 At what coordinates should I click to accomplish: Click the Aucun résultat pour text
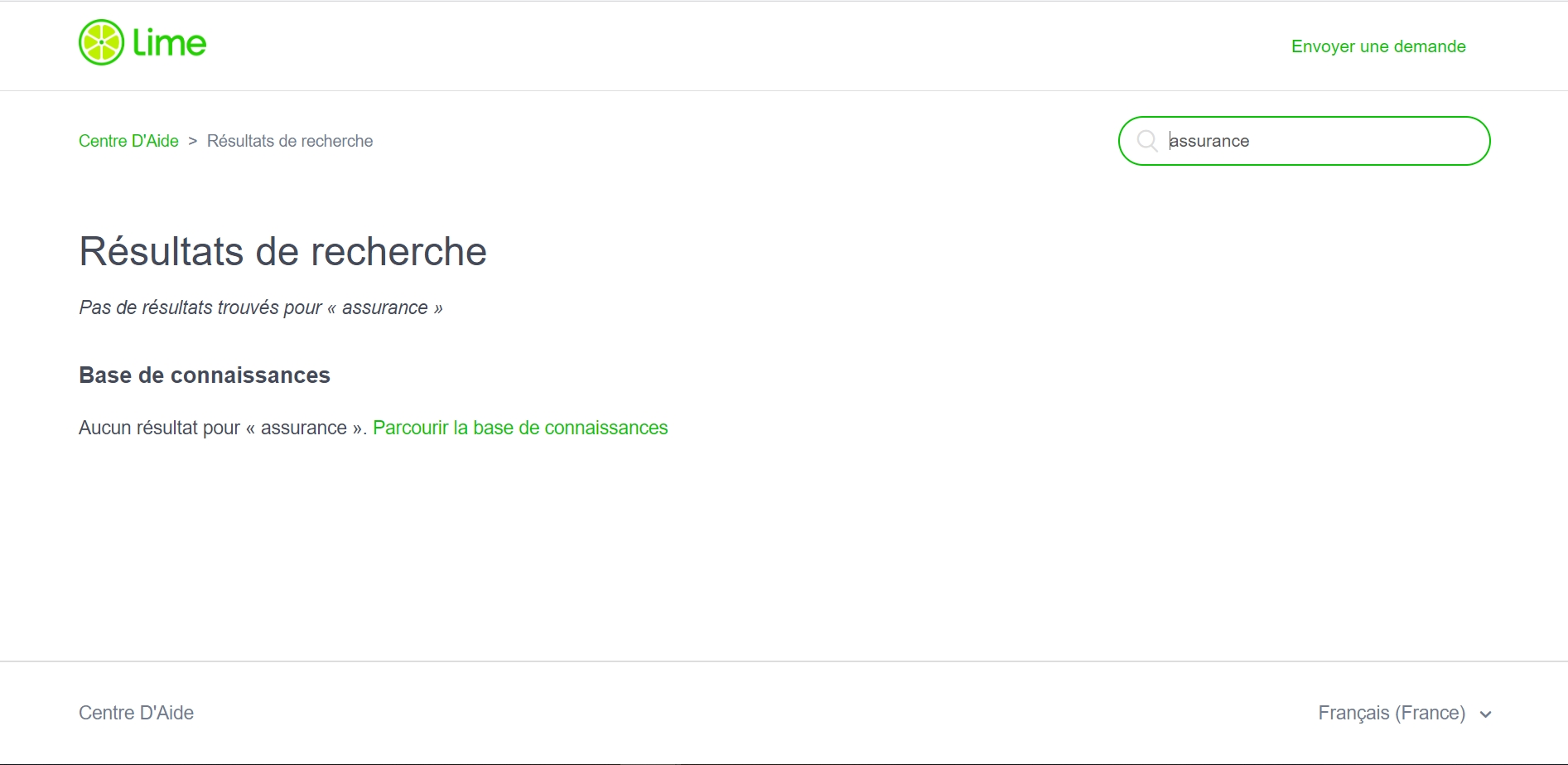click(x=159, y=428)
